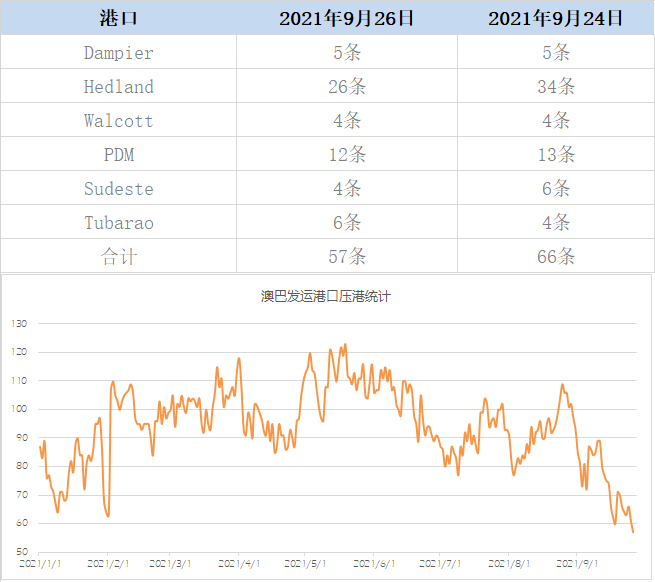This screenshot has height=582, width=655.
Task: Click the 66条 total value
Action: (x=556, y=257)
